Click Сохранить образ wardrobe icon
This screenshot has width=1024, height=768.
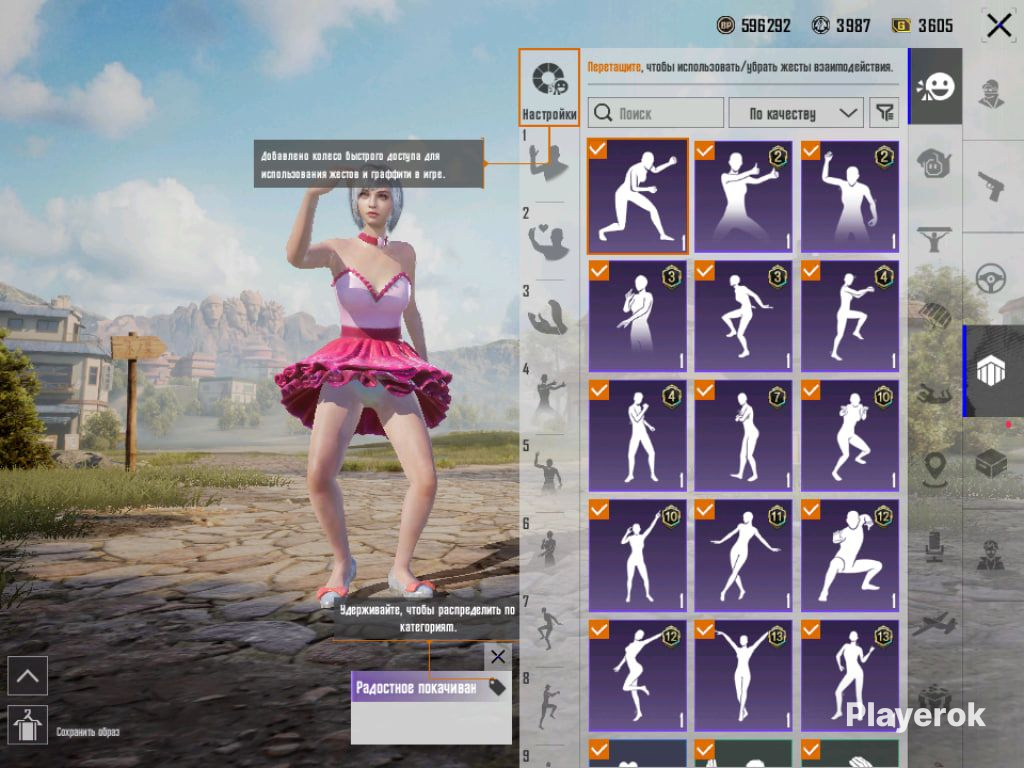(27, 725)
